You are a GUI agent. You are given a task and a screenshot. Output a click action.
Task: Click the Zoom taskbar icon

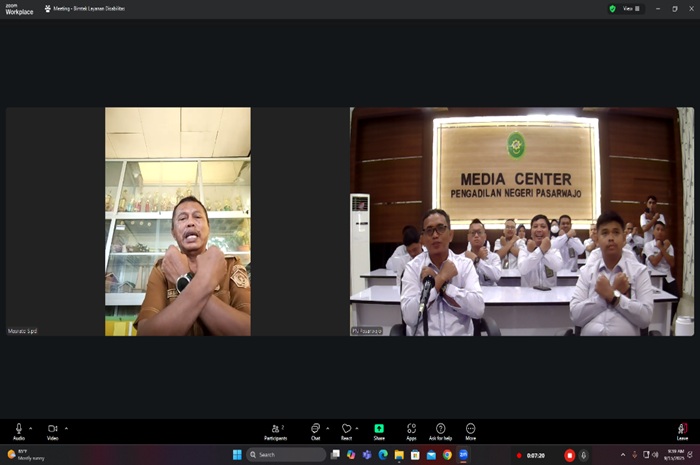pos(463,455)
